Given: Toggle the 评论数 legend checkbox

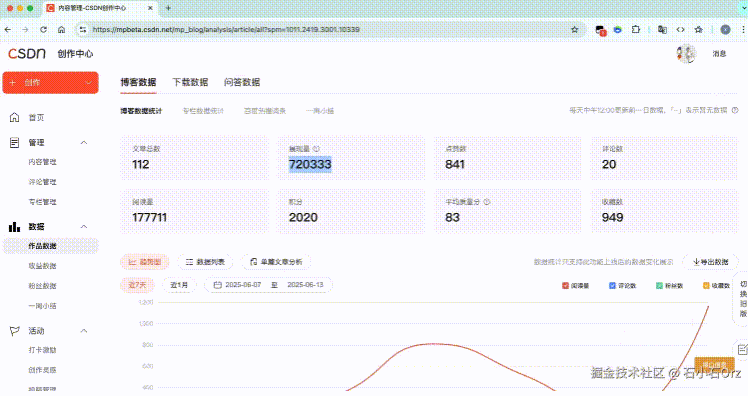Looking at the screenshot, I should pyautogui.click(x=612, y=285).
